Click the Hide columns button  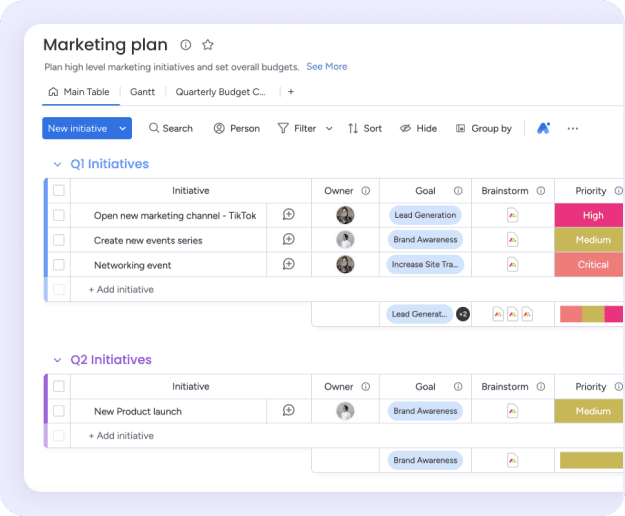tap(418, 128)
